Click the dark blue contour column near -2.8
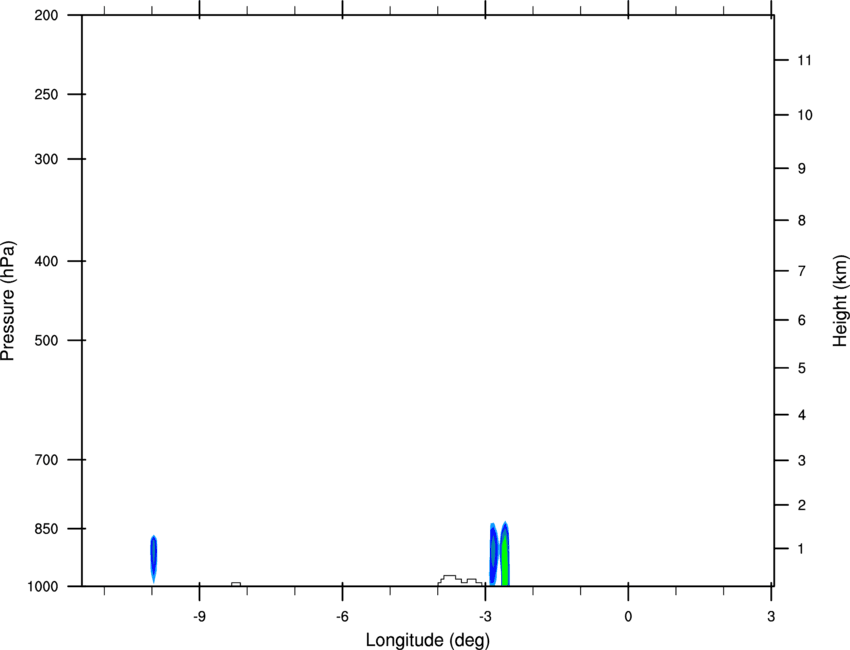Screen dimensions: 850x650 pyautogui.click(x=493, y=554)
